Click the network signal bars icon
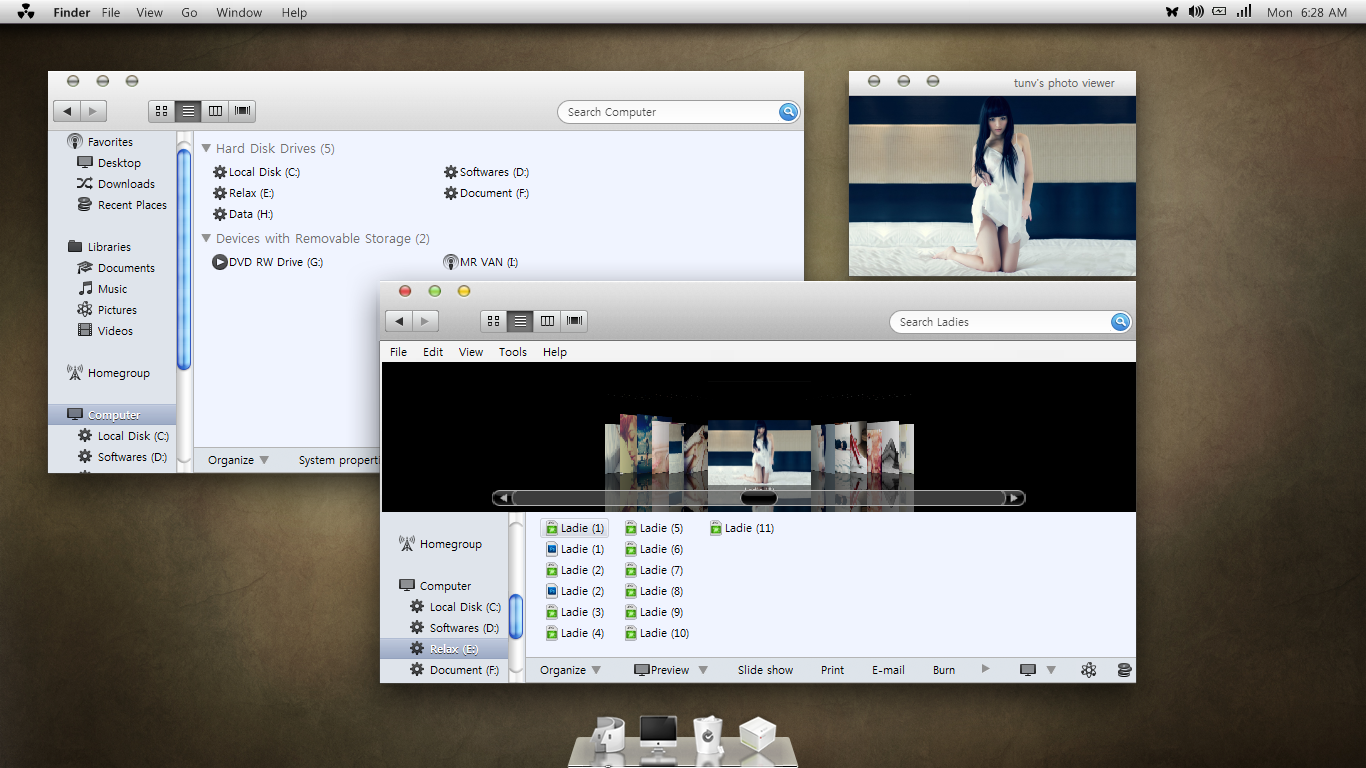 1244,12
